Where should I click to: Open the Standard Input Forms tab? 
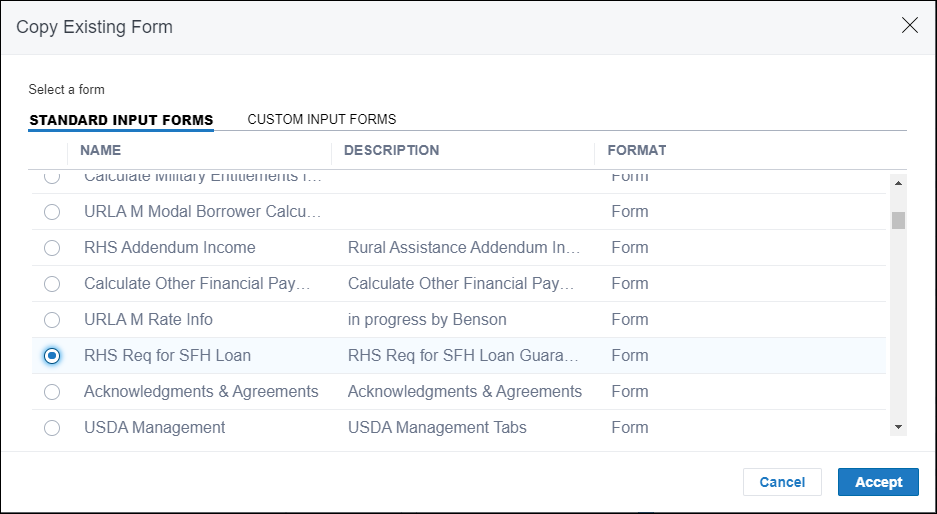[x=121, y=120]
